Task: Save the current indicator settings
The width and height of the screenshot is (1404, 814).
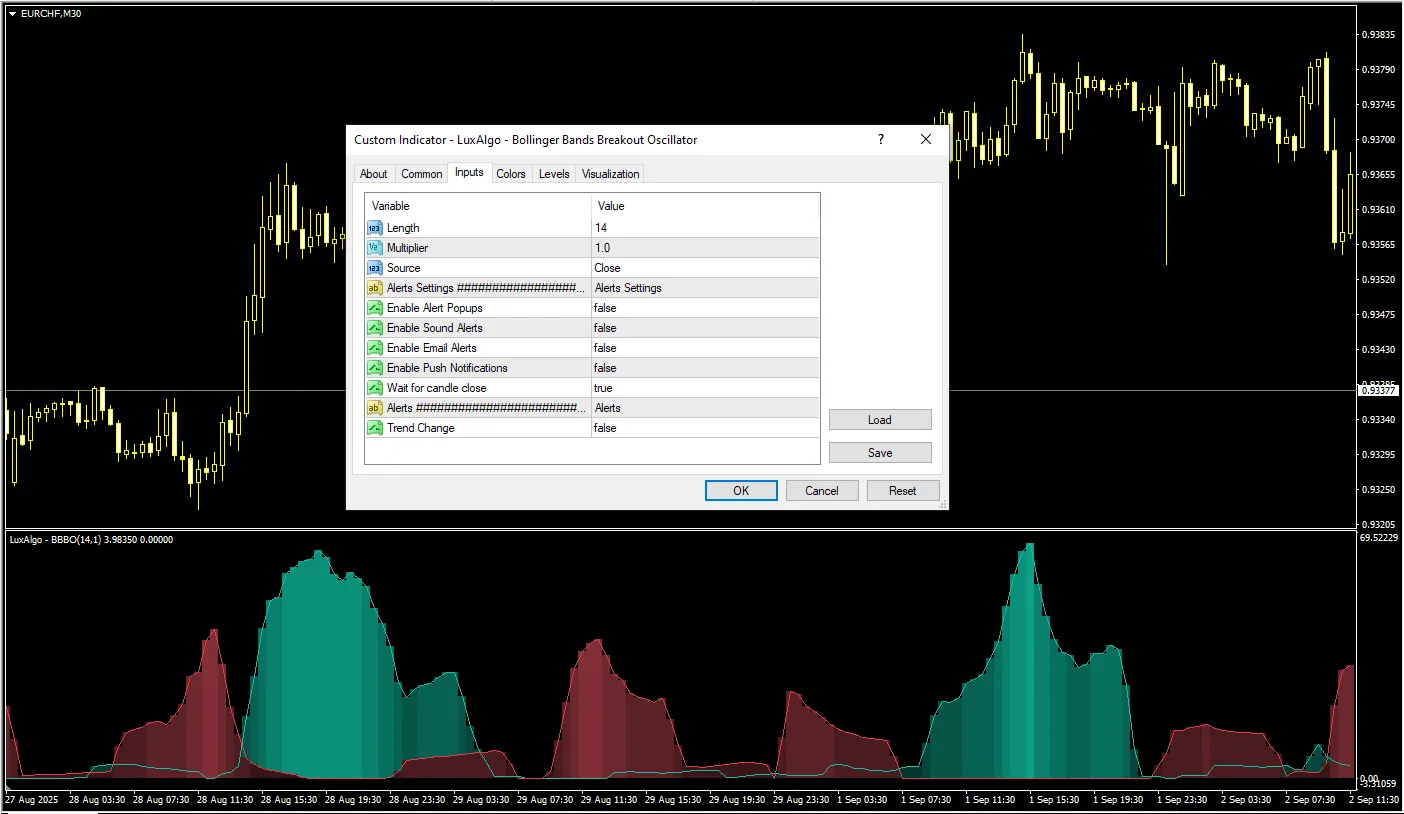Action: tap(879, 452)
